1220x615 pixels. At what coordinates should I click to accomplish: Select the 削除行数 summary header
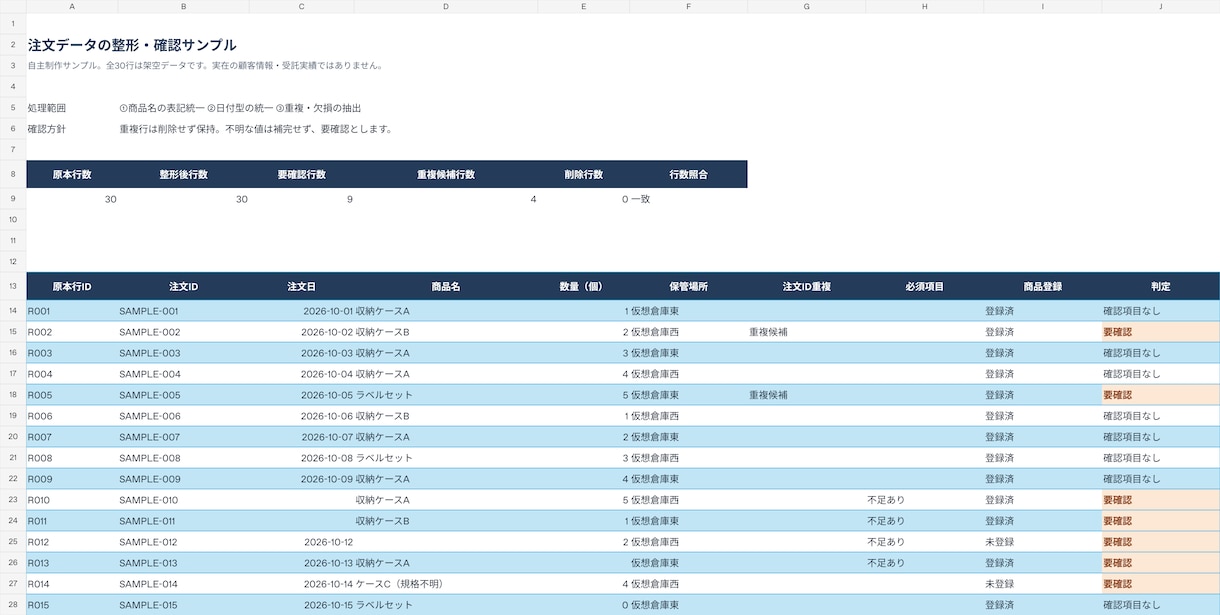(584, 174)
